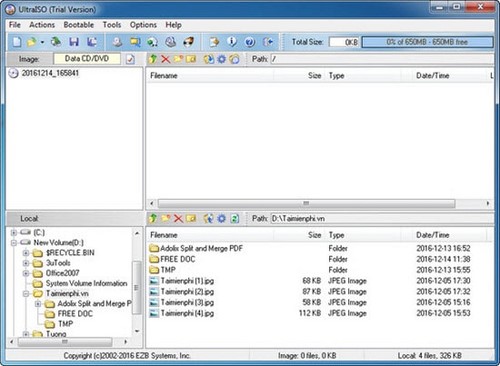This screenshot has height=366, width=500.
Task: Click the Compress ISO toolbar icon
Action: (153, 42)
